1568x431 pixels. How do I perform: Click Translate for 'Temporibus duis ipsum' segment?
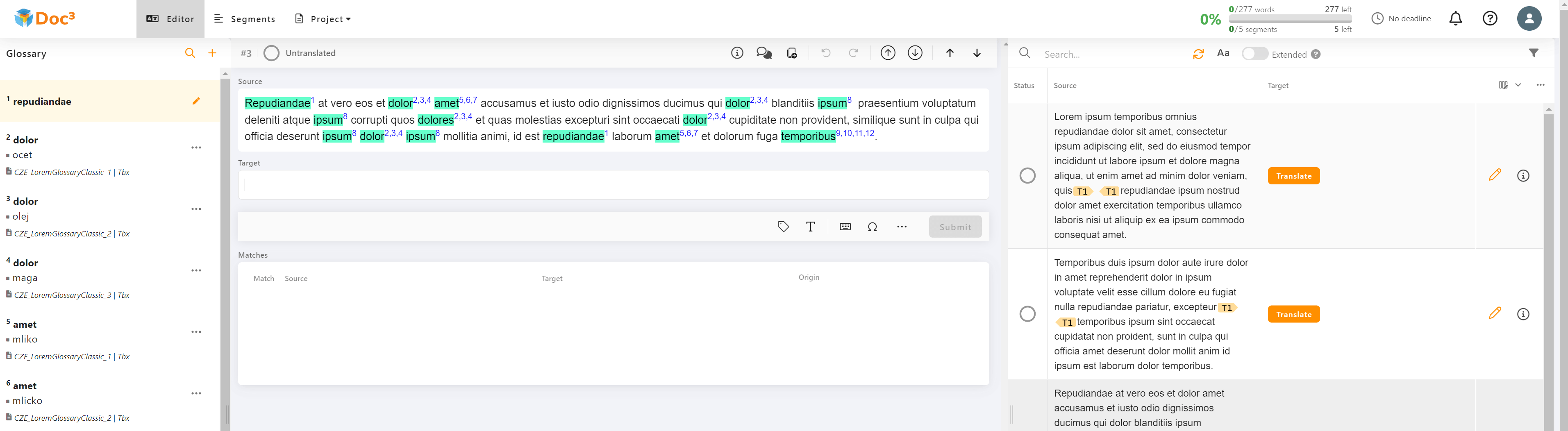click(1293, 314)
